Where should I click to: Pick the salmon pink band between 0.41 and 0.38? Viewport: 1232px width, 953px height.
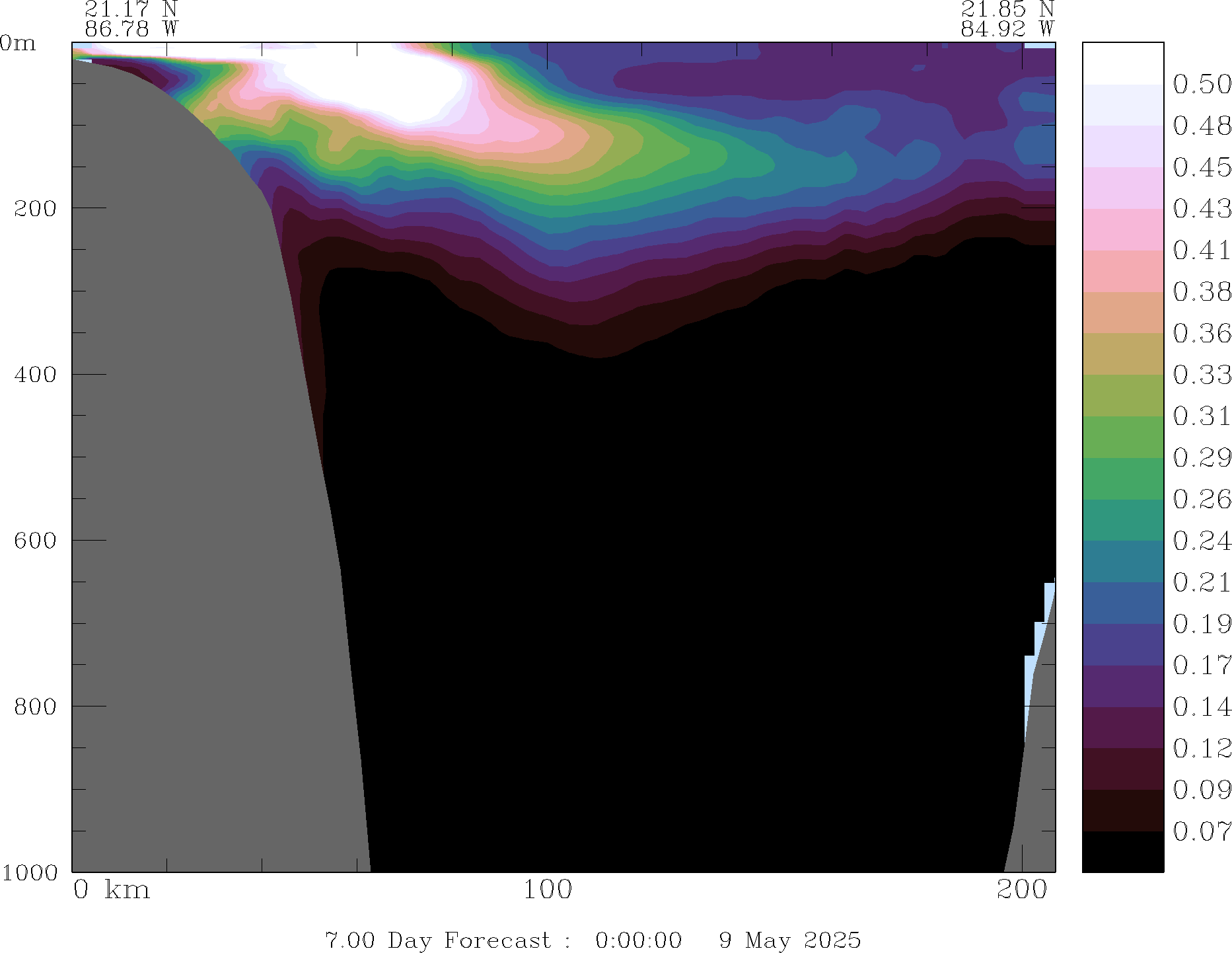point(1122,271)
